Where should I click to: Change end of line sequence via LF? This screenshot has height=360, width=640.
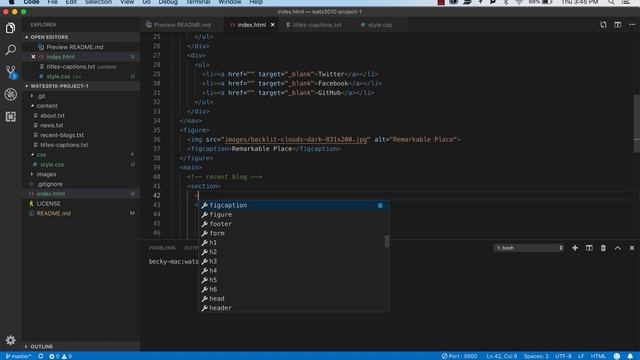(581, 356)
